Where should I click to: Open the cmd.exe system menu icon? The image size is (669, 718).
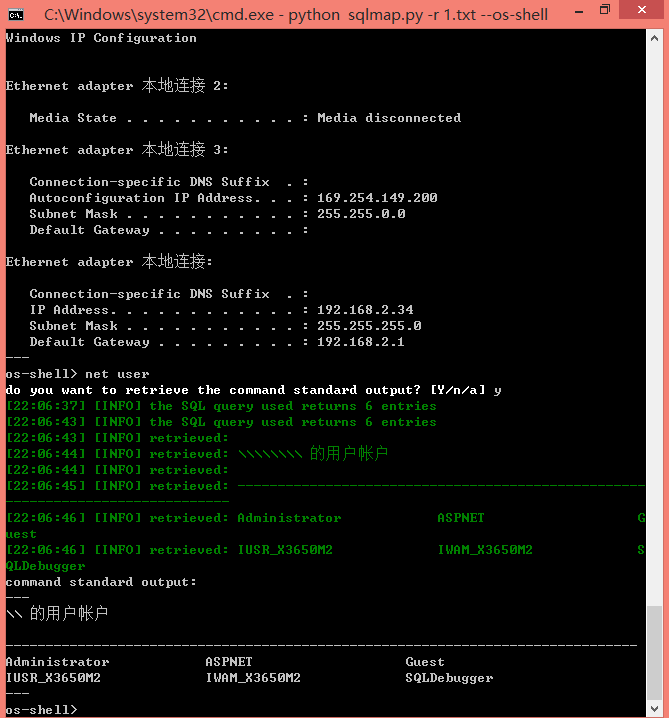coord(16,15)
